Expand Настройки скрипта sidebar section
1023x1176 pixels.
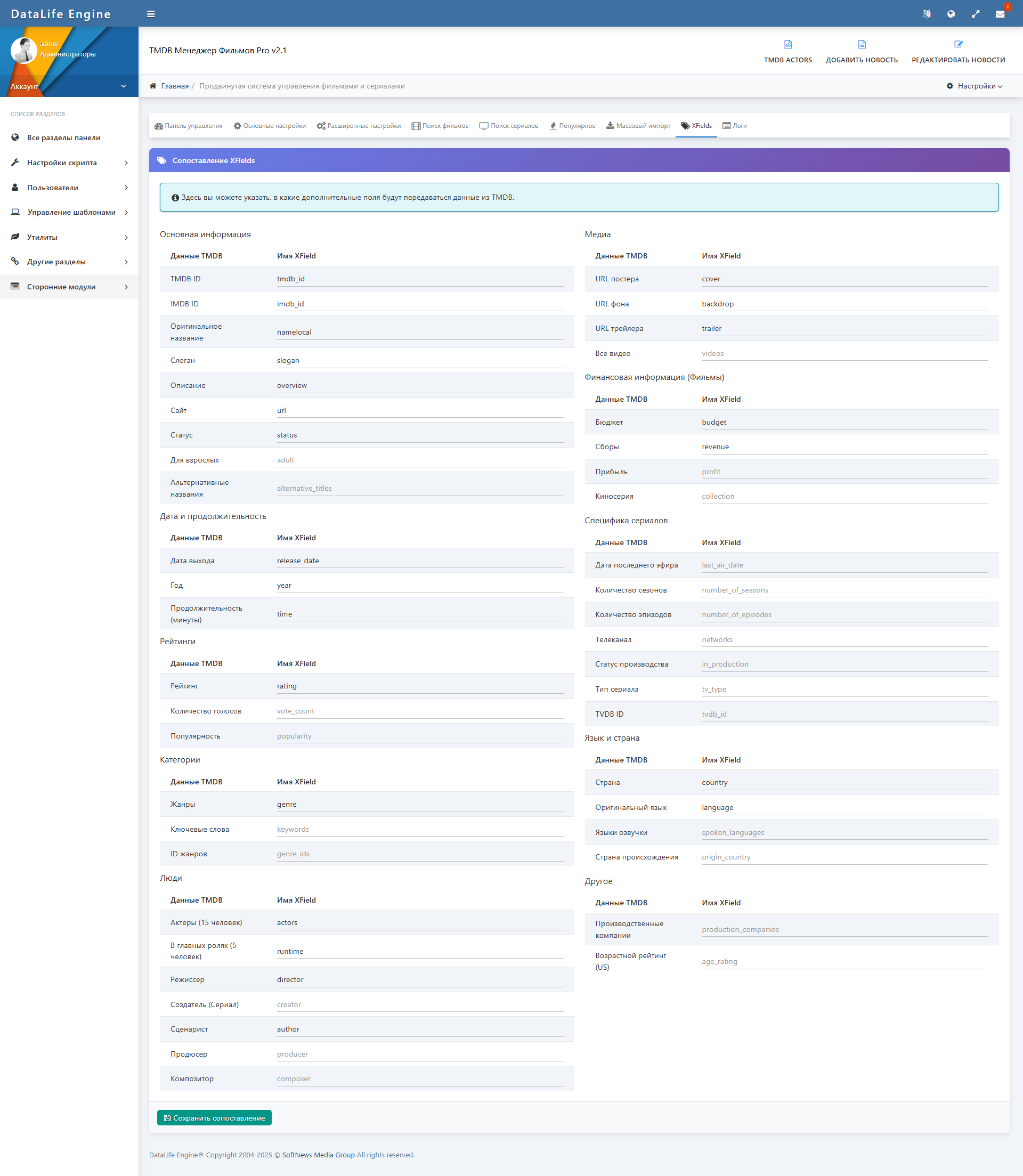pos(69,163)
